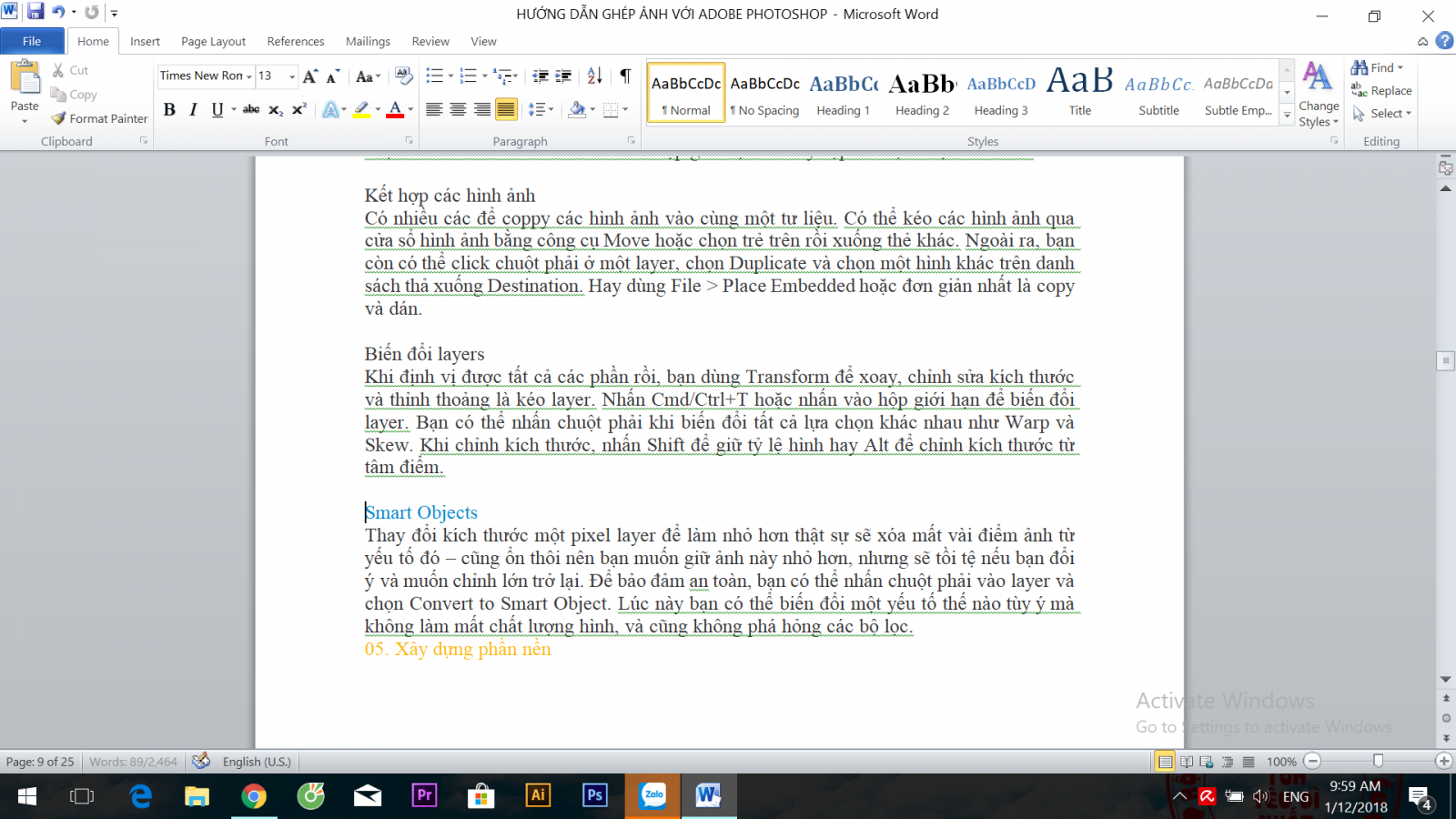
Task: Toggle Print Layout view button
Action: (x=1165, y=762)
